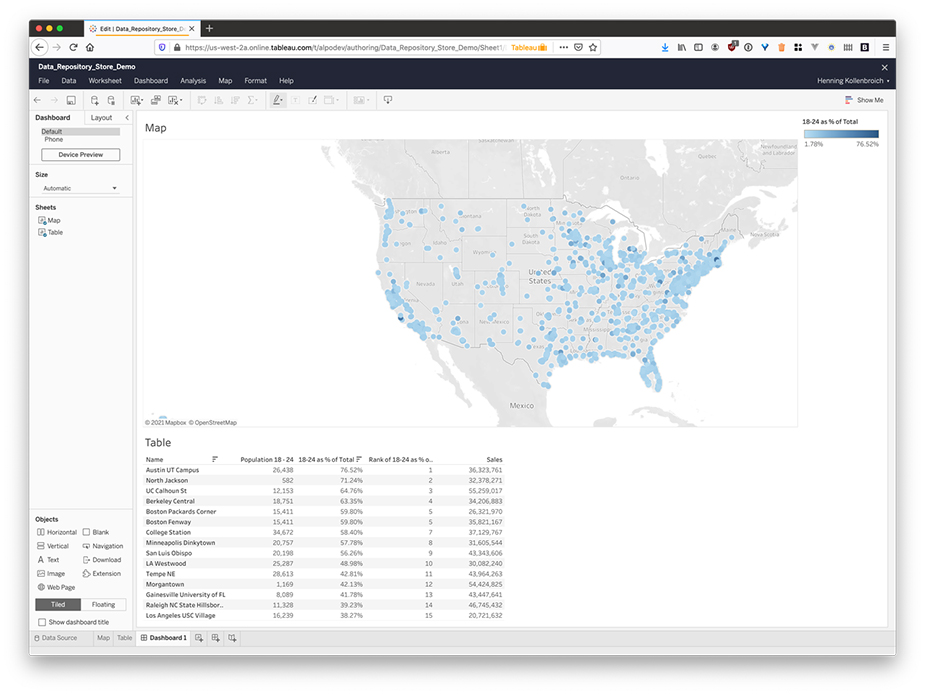Click the Clear Sheet toolbar icon
Image resolution: width=925 pixels, height=694 pixels.
tap(175, 100)
